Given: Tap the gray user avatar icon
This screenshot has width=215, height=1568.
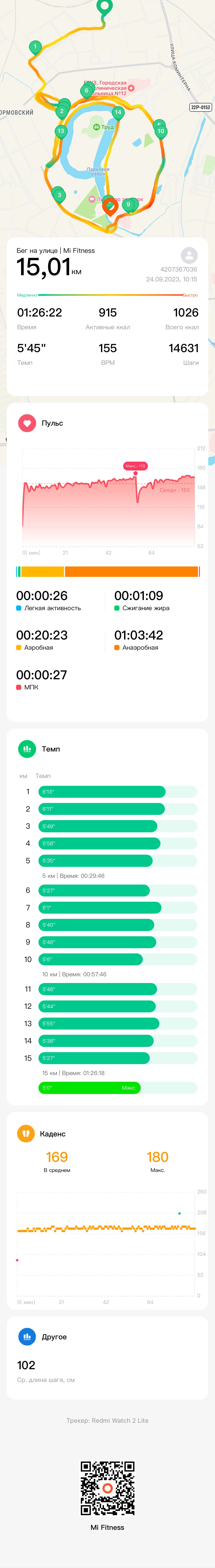Looking at the screenshot, I should point(189,255).
